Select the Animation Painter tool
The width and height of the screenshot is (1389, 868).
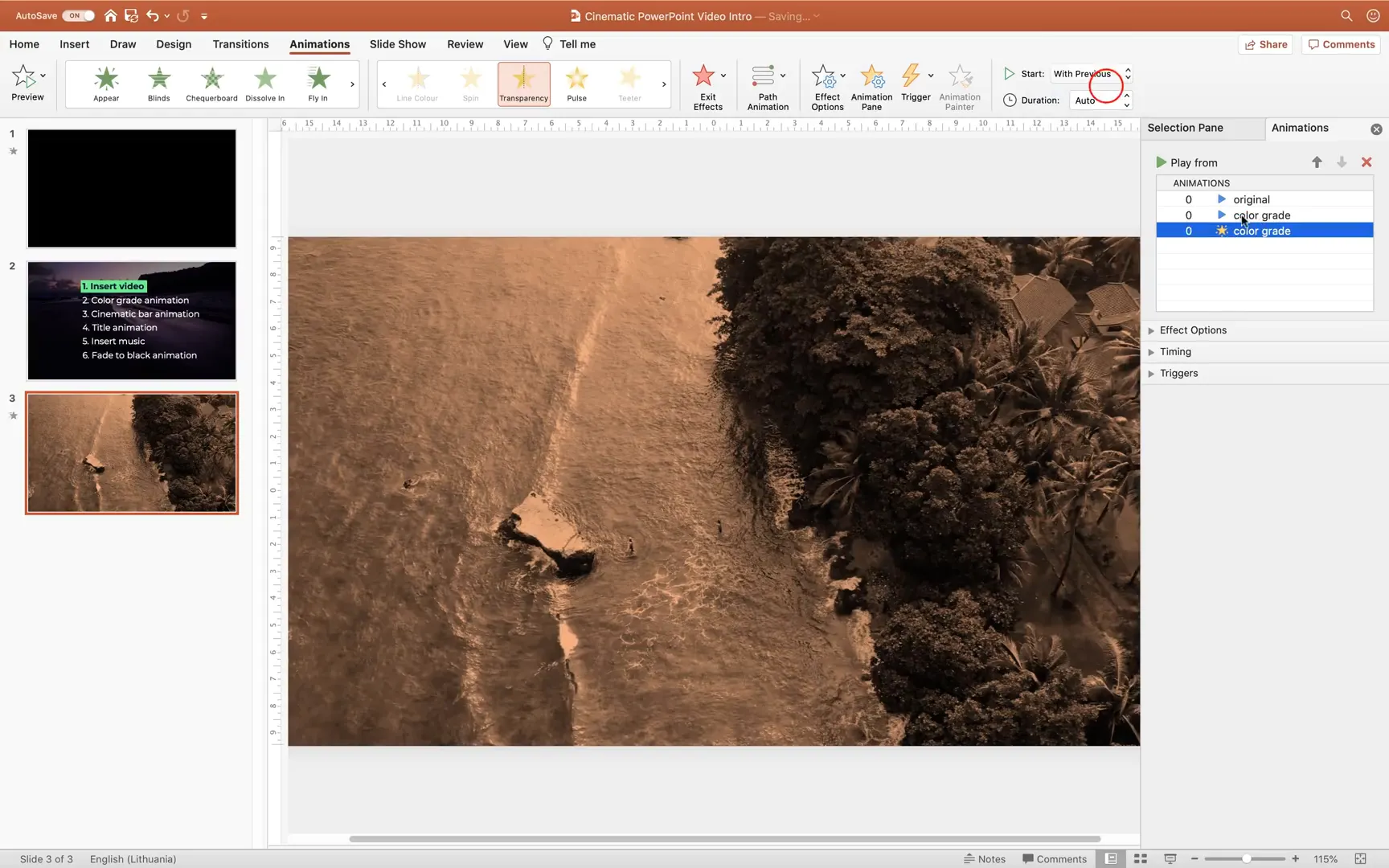960,86
